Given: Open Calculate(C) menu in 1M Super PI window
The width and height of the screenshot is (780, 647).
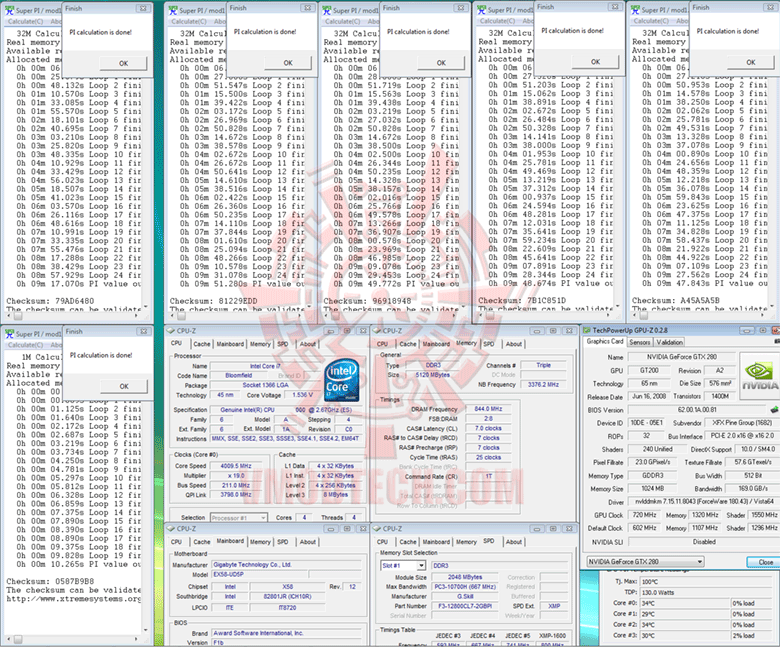Looking at the screenshot, I should click(25, 345).
